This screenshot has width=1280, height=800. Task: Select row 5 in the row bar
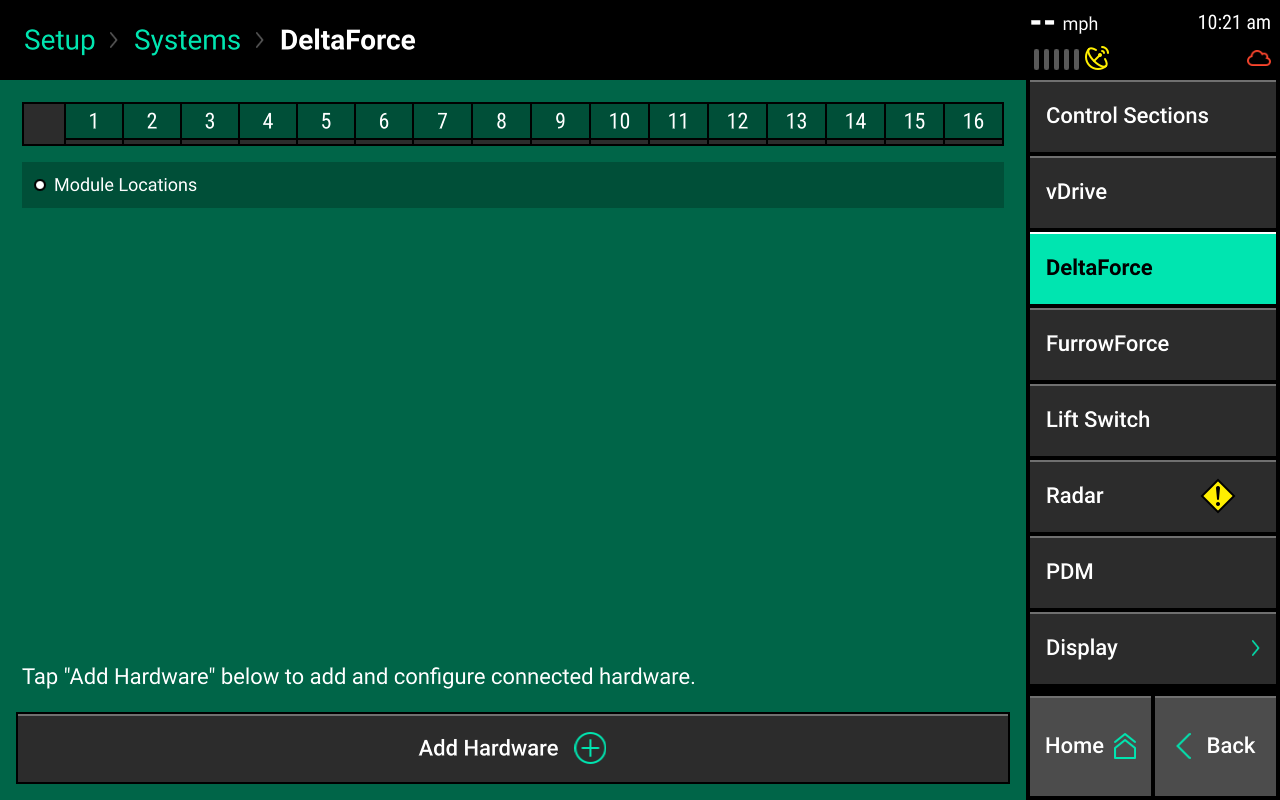pyautogui.click(x=326, y=122)
